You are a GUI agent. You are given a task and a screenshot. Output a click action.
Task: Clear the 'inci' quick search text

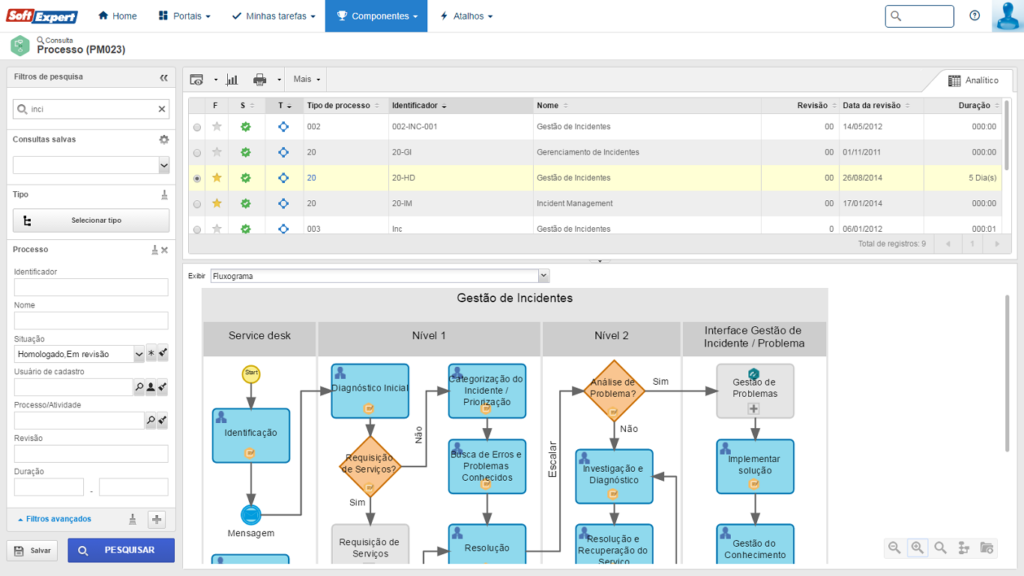[x=162, y=109]
